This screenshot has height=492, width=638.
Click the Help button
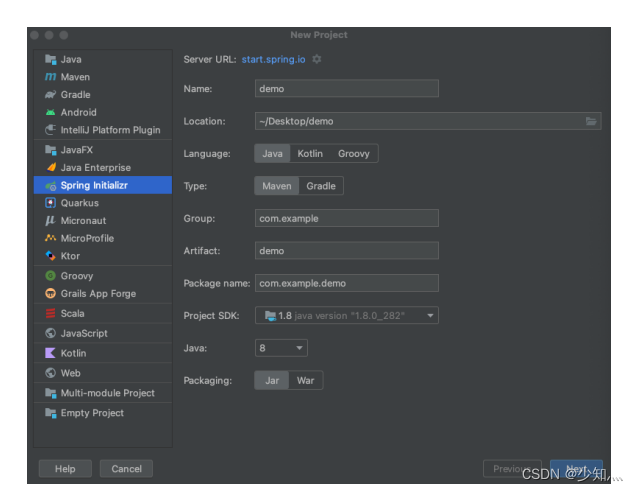click(65, 469)
